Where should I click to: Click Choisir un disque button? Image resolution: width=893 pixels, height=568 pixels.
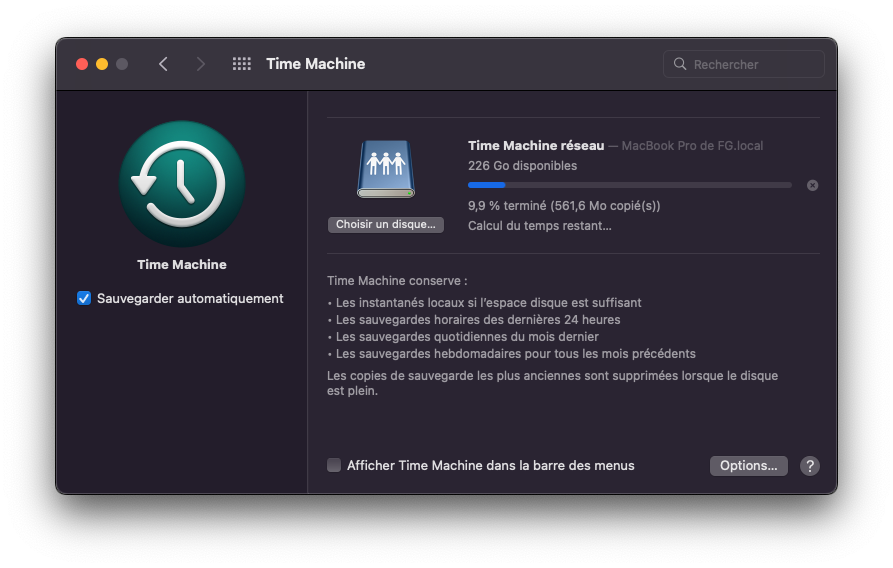point(386,224)
